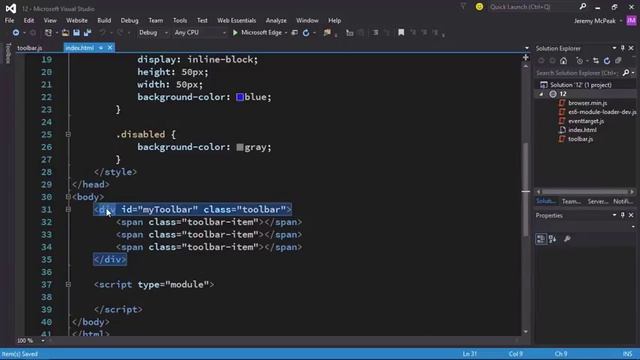Open the editor zoom 100 % dropdown
Image resolution: width=640 pixels, height=360 pixels.
click(x=43, y=340)
